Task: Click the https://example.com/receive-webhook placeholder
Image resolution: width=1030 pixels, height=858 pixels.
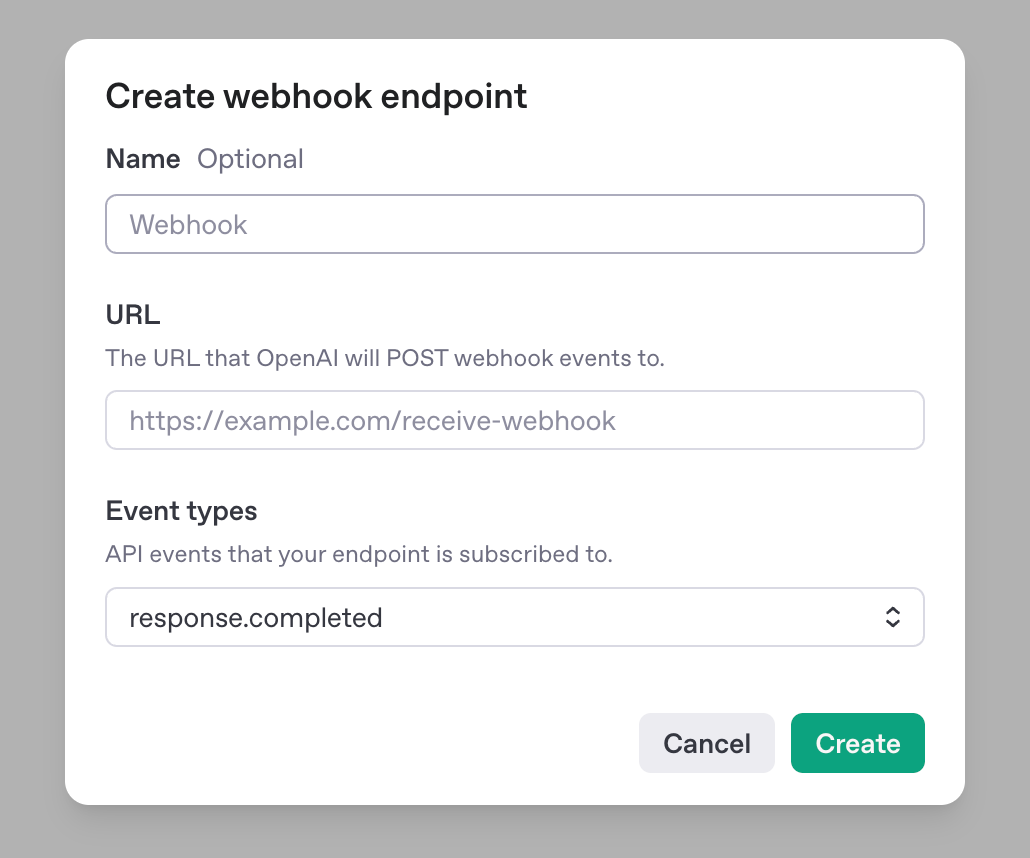Action: (372, 421)
